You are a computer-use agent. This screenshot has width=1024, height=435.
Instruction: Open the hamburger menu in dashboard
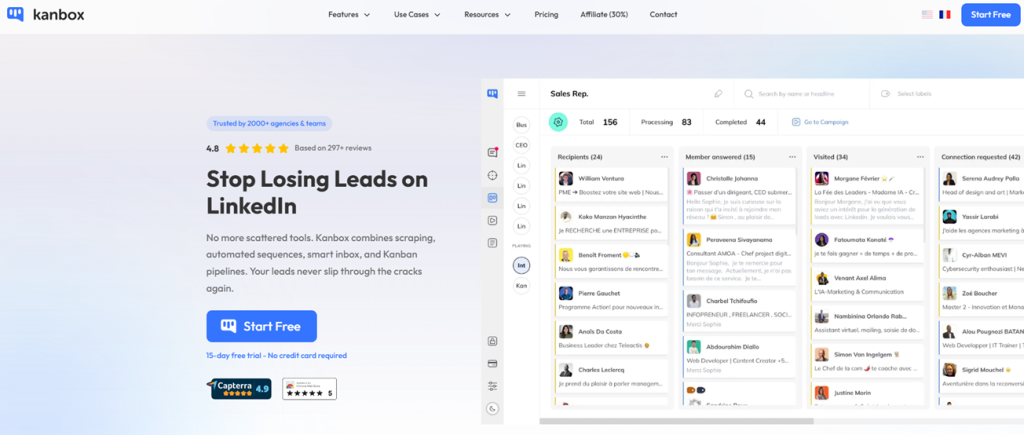[x=521, y=94]
